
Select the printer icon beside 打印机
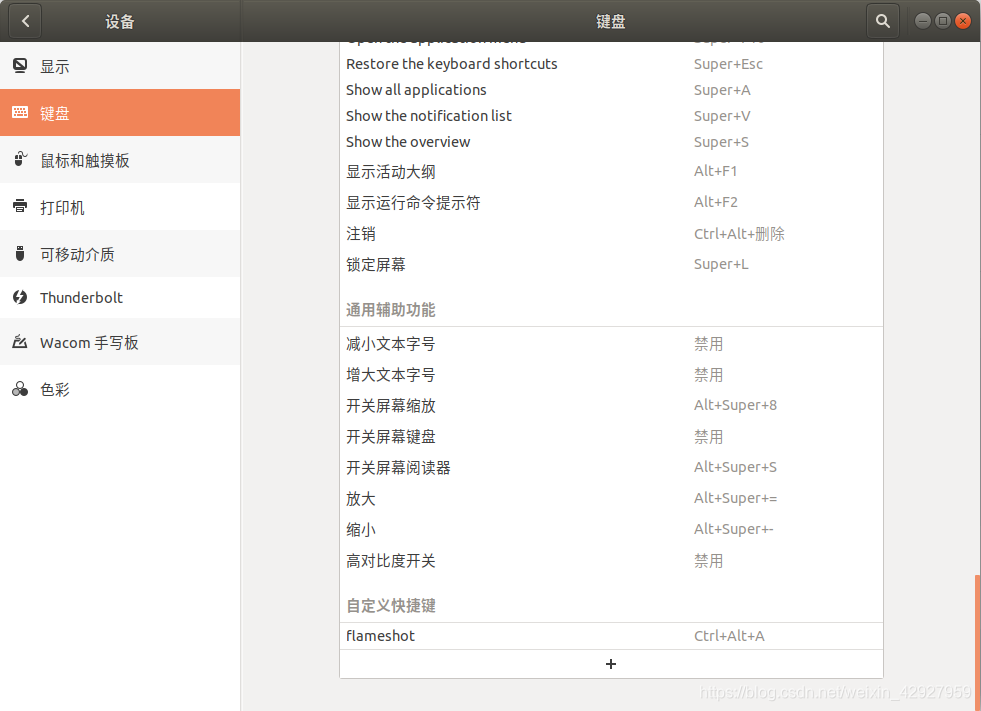20,206
